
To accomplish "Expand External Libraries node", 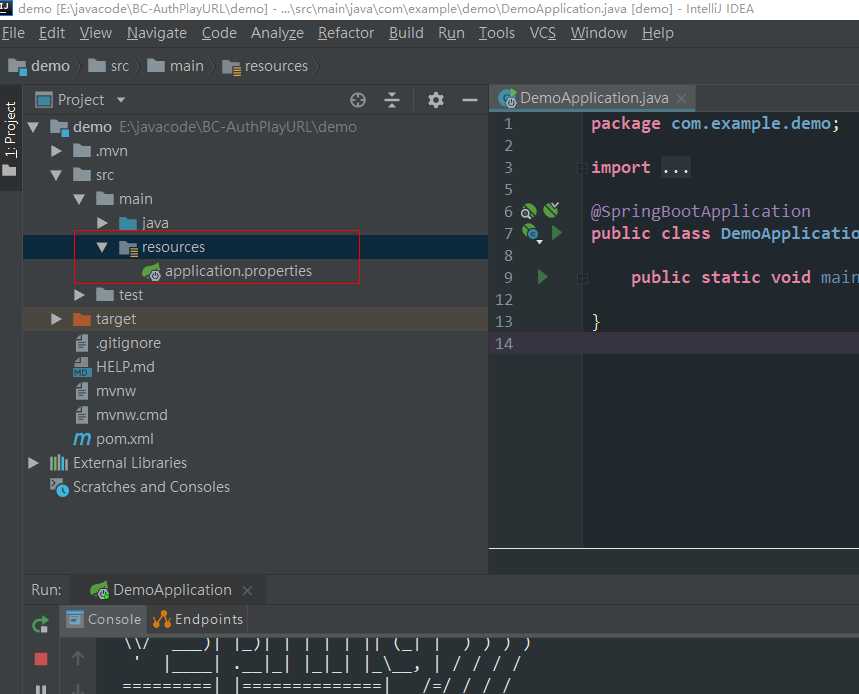I will click(34, 463).
